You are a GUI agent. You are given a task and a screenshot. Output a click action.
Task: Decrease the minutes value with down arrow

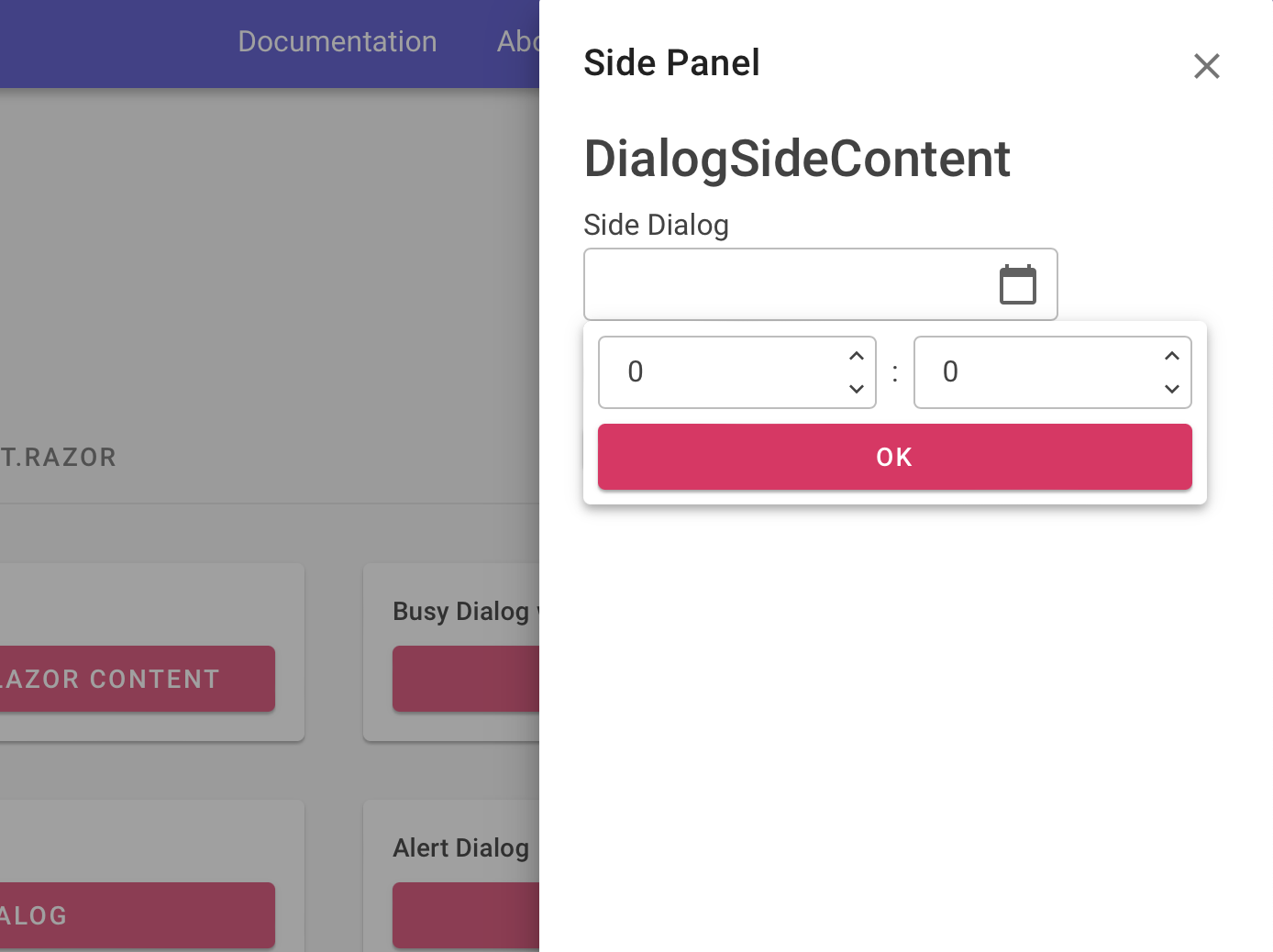pyautogui.click(x=1172, y=389)
